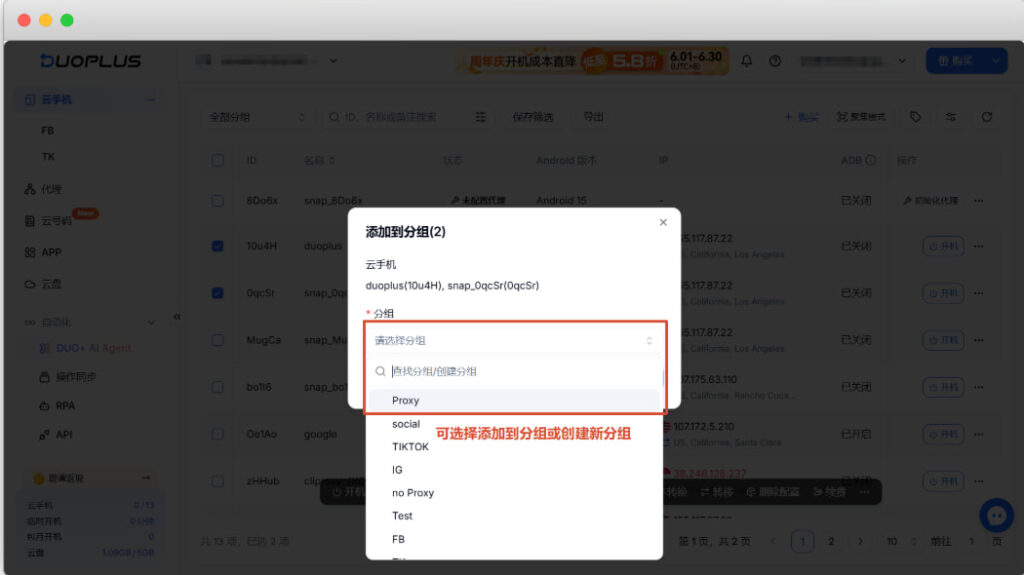Open API in the sidebar

(x=56, y=435)
